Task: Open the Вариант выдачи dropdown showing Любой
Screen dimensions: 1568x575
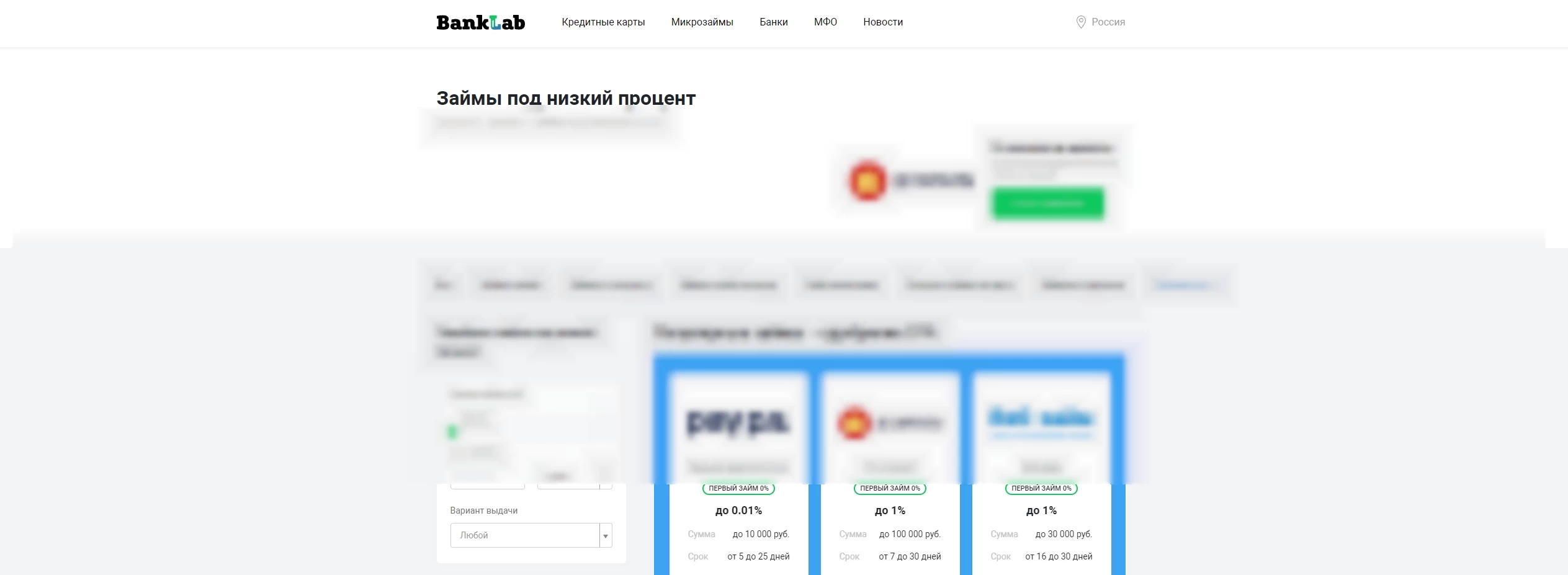Action: (531, 535)
